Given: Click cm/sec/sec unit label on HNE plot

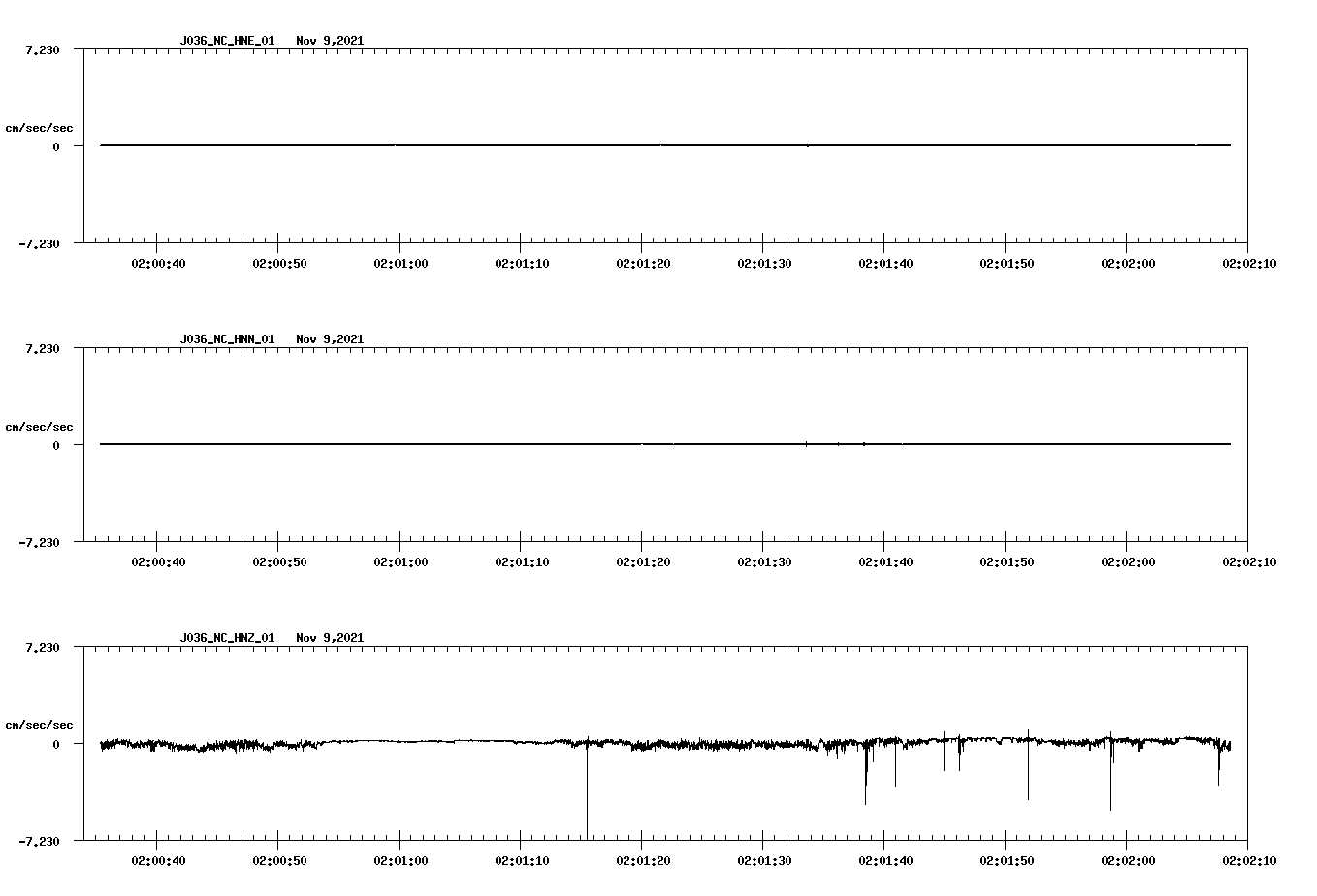Looking at the screenshot, I should [x=39, y=128].
